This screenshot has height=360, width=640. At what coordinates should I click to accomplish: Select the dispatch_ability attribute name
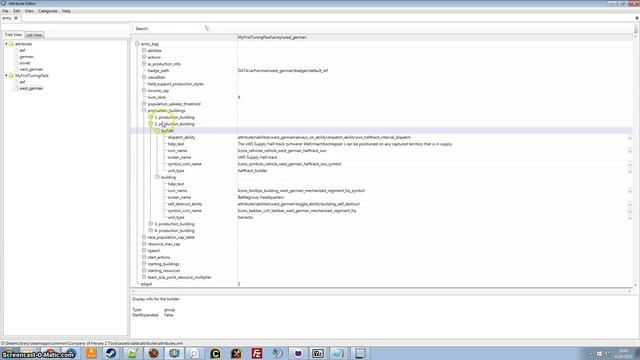[181, 138]
